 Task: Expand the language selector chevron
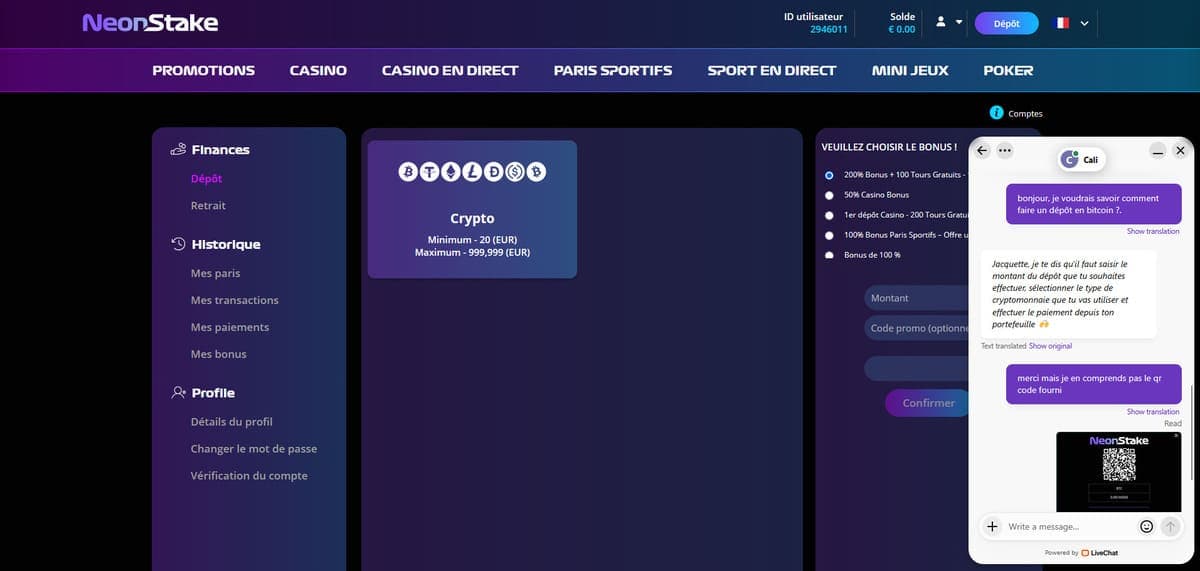click(1085, 22)
